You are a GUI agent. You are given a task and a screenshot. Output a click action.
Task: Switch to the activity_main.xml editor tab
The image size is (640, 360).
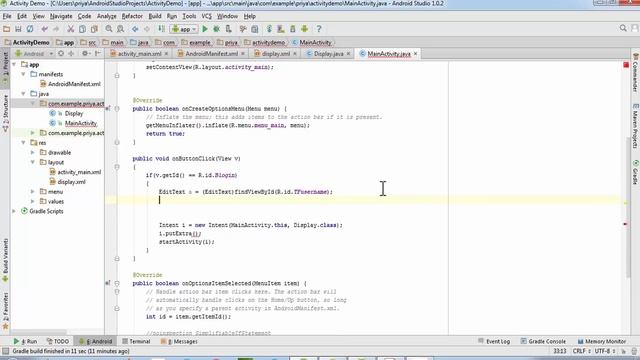pos(139,53)
